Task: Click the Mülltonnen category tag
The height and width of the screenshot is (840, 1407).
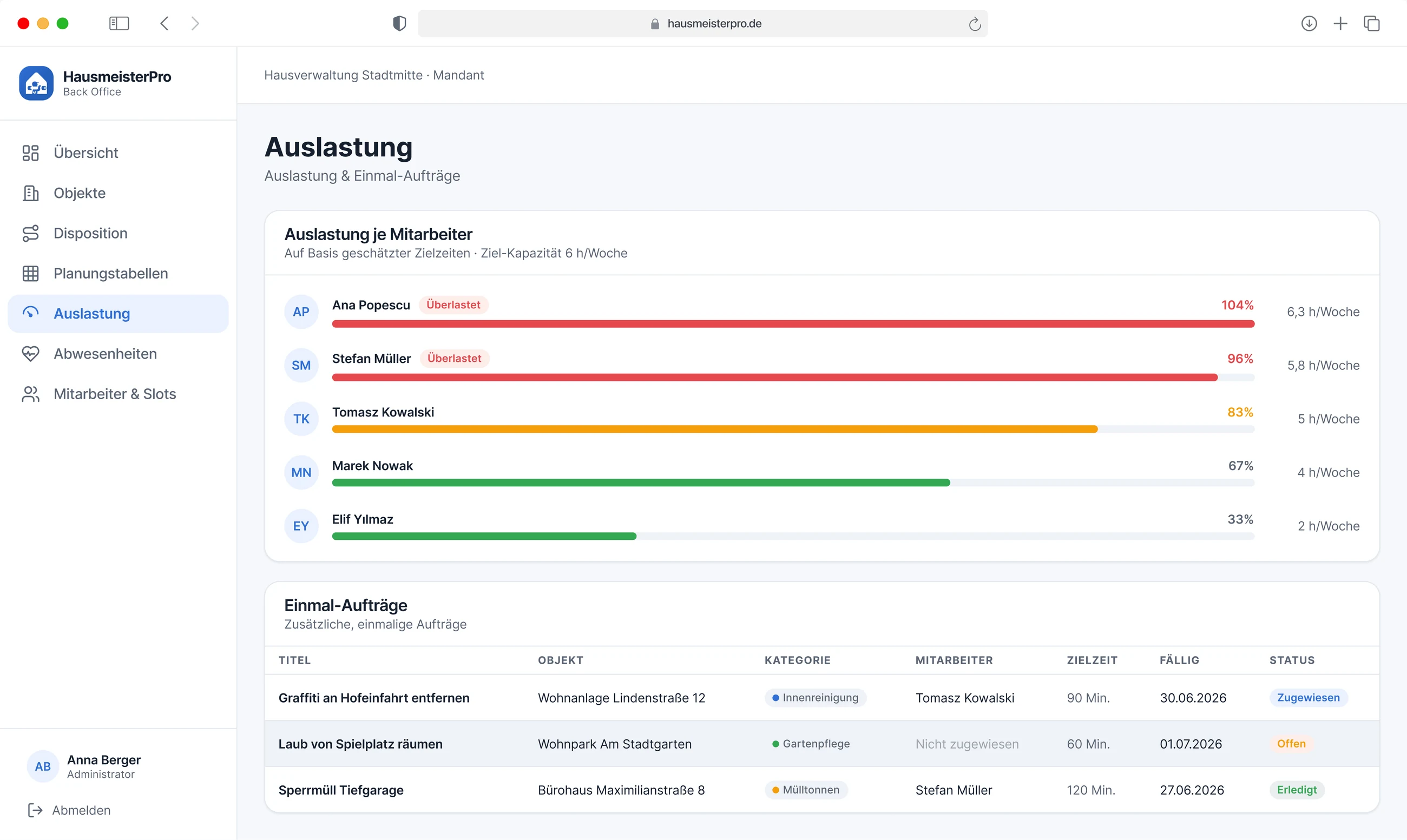Action: pyautogui.click(x=806, y=790)
